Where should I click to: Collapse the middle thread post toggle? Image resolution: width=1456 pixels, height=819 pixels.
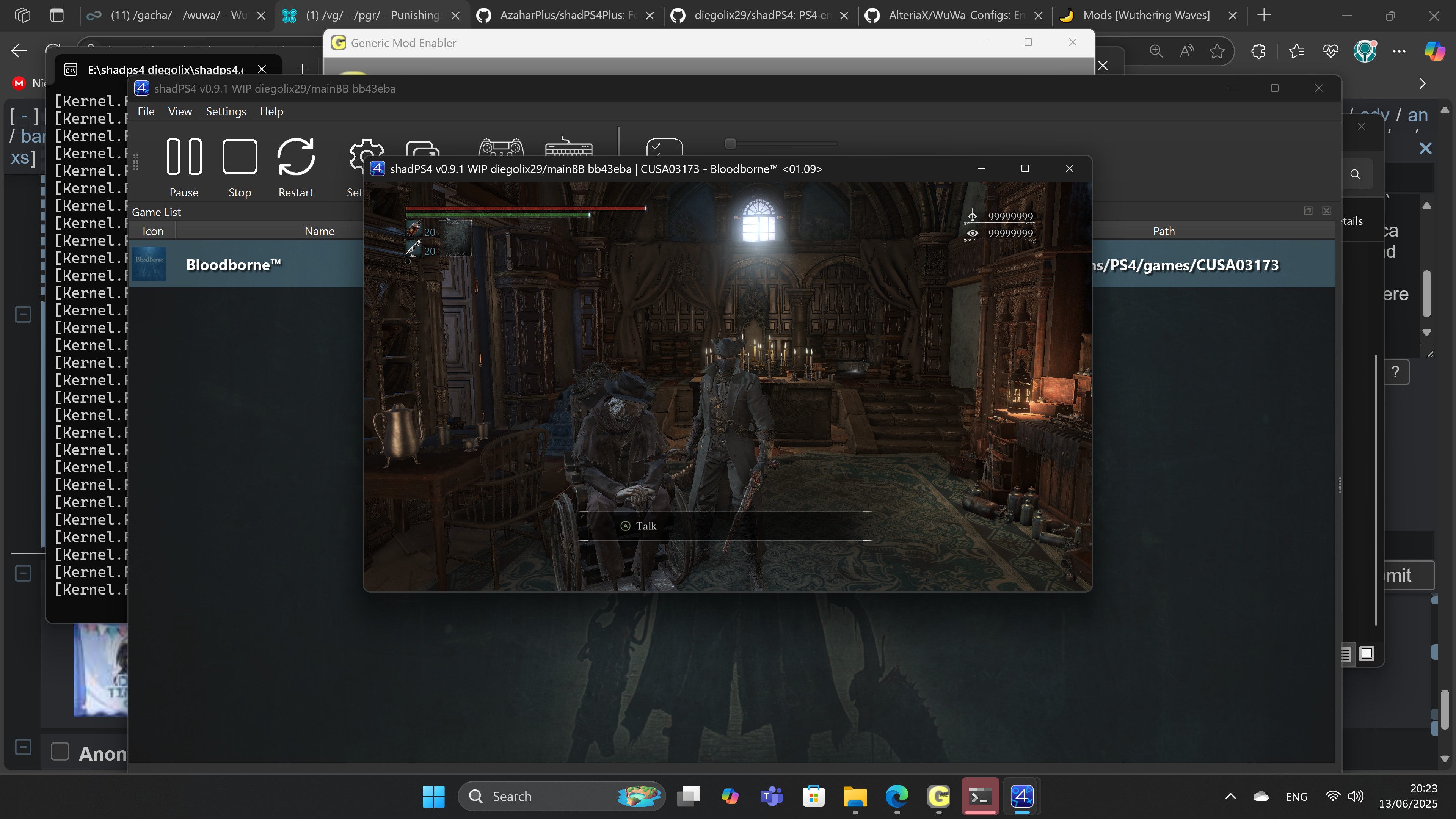click(23, 573)
